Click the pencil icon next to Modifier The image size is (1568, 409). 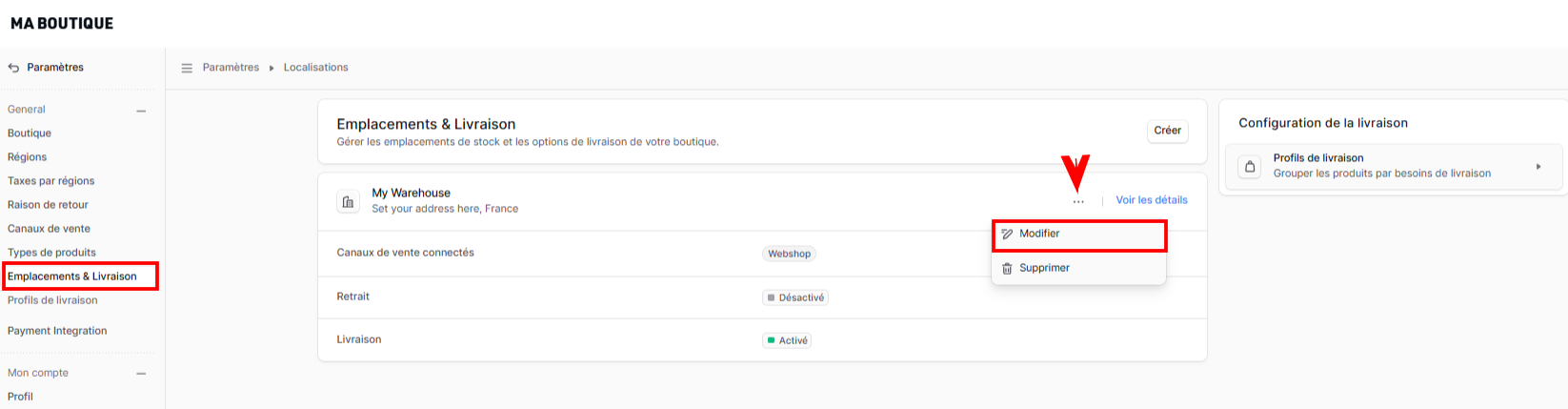(x=1007, y=234)
